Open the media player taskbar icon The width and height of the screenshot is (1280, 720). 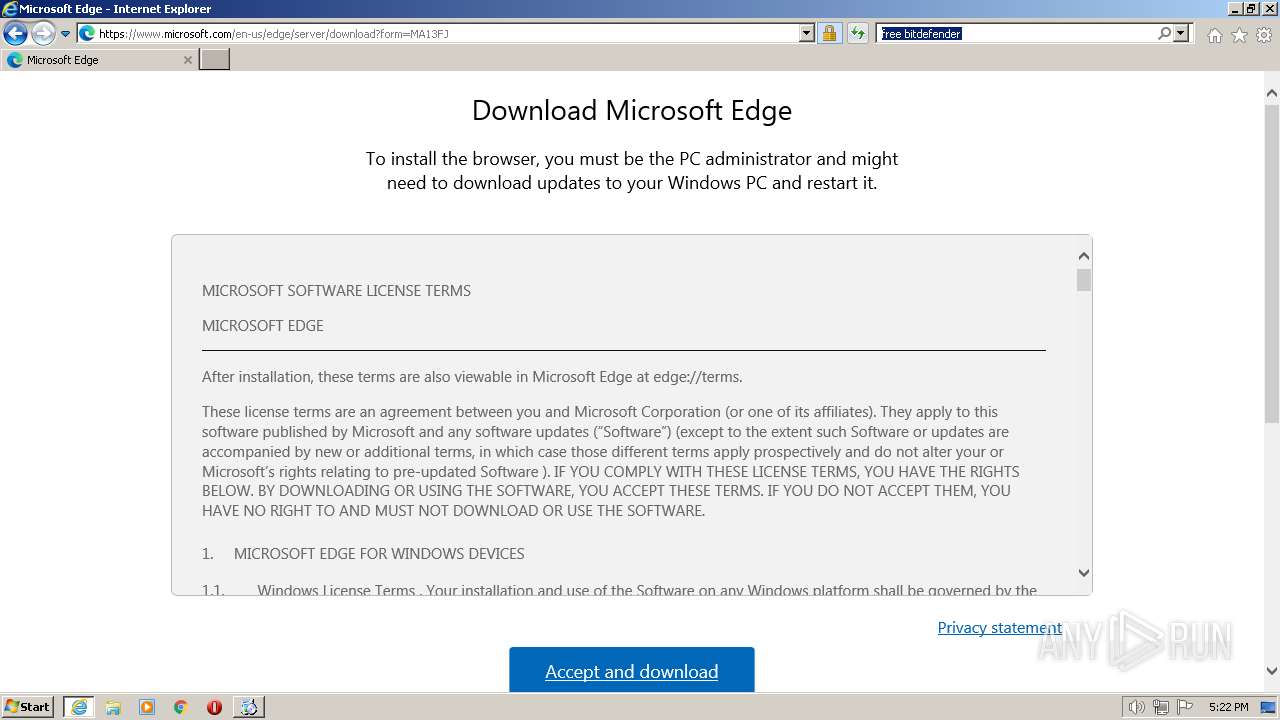147,707
